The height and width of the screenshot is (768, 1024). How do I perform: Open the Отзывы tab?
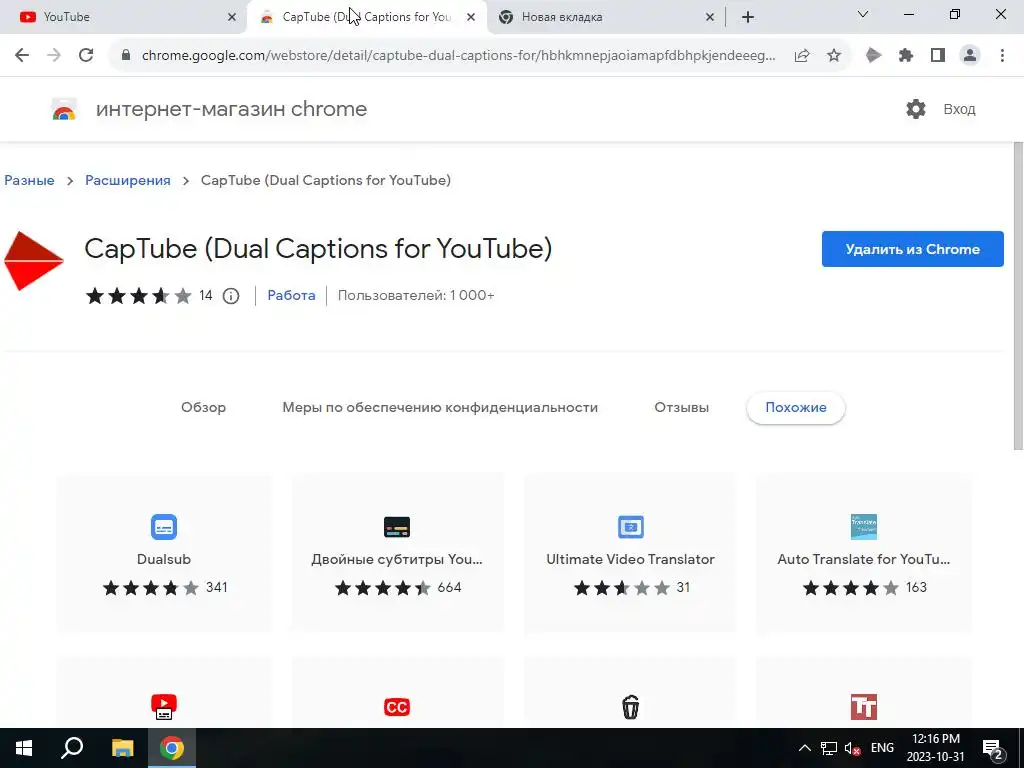click(681, 408)
